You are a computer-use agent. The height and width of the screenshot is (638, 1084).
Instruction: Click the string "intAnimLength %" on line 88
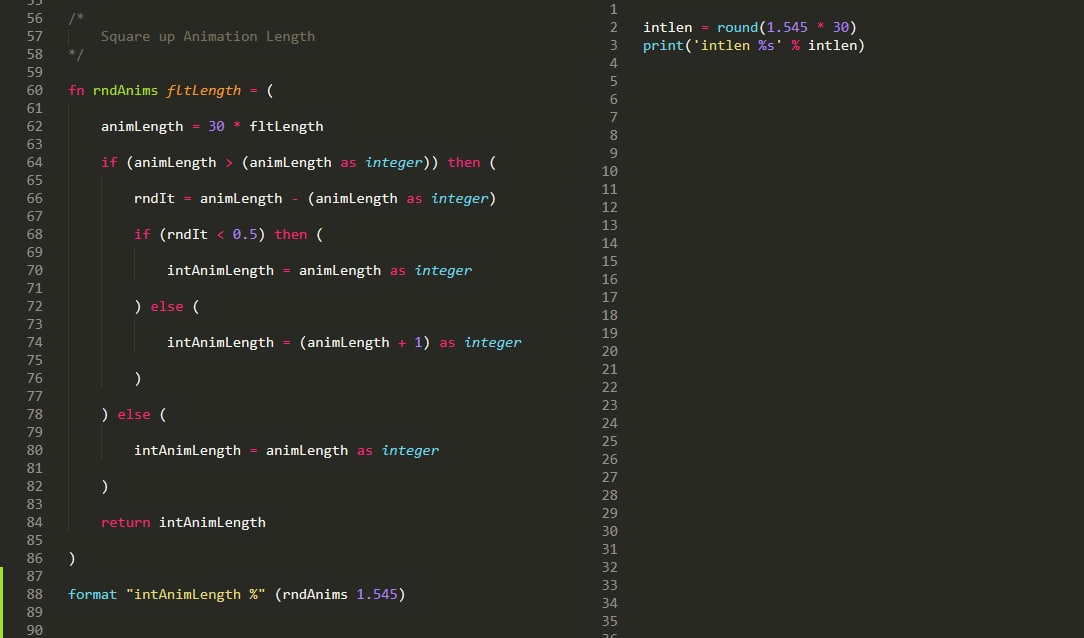point(196,594)
